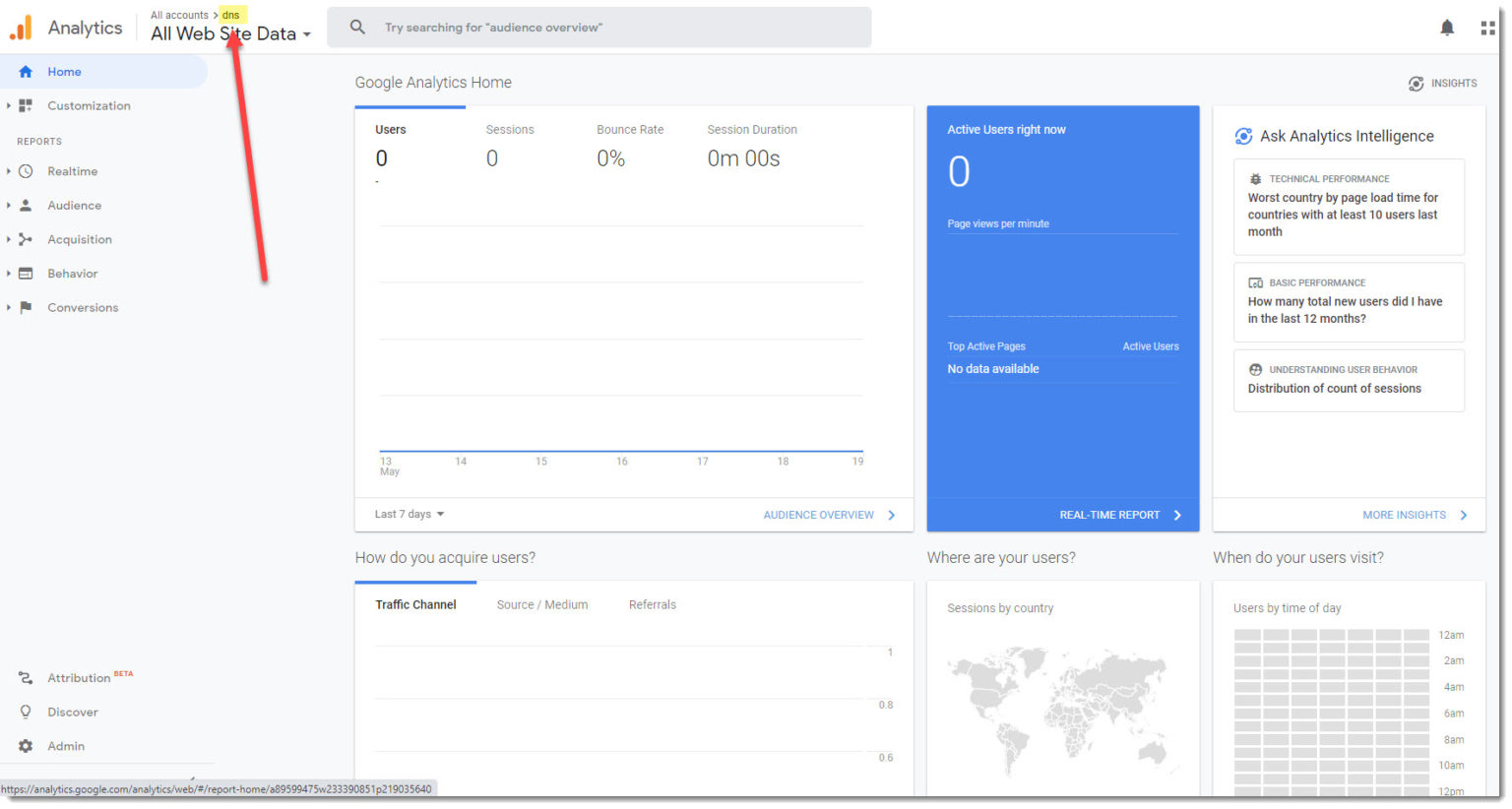Switch to the Source / Medium tab
The width and height of the screenshot is (1512, 809).
[542, 604]
